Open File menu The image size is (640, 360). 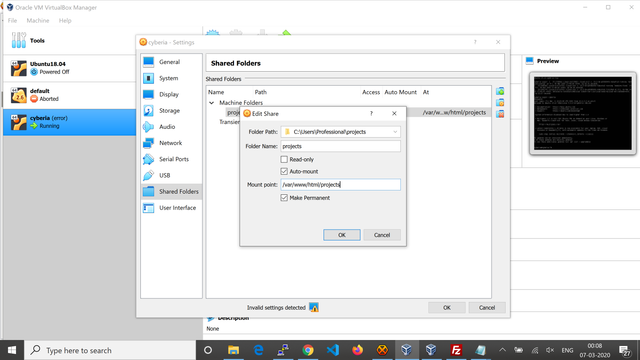12,20
